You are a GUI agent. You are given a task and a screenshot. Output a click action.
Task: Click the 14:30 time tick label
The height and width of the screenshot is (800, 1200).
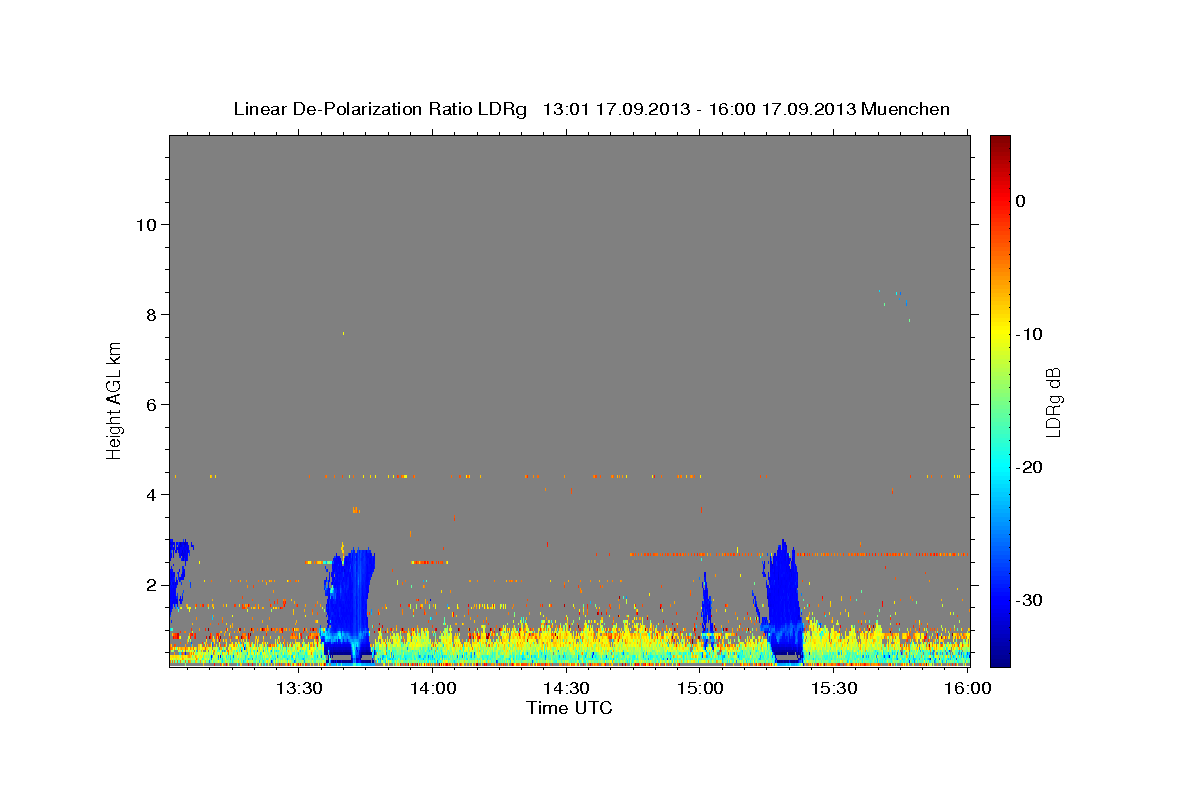pyautogui.click(x=566, y=688)
